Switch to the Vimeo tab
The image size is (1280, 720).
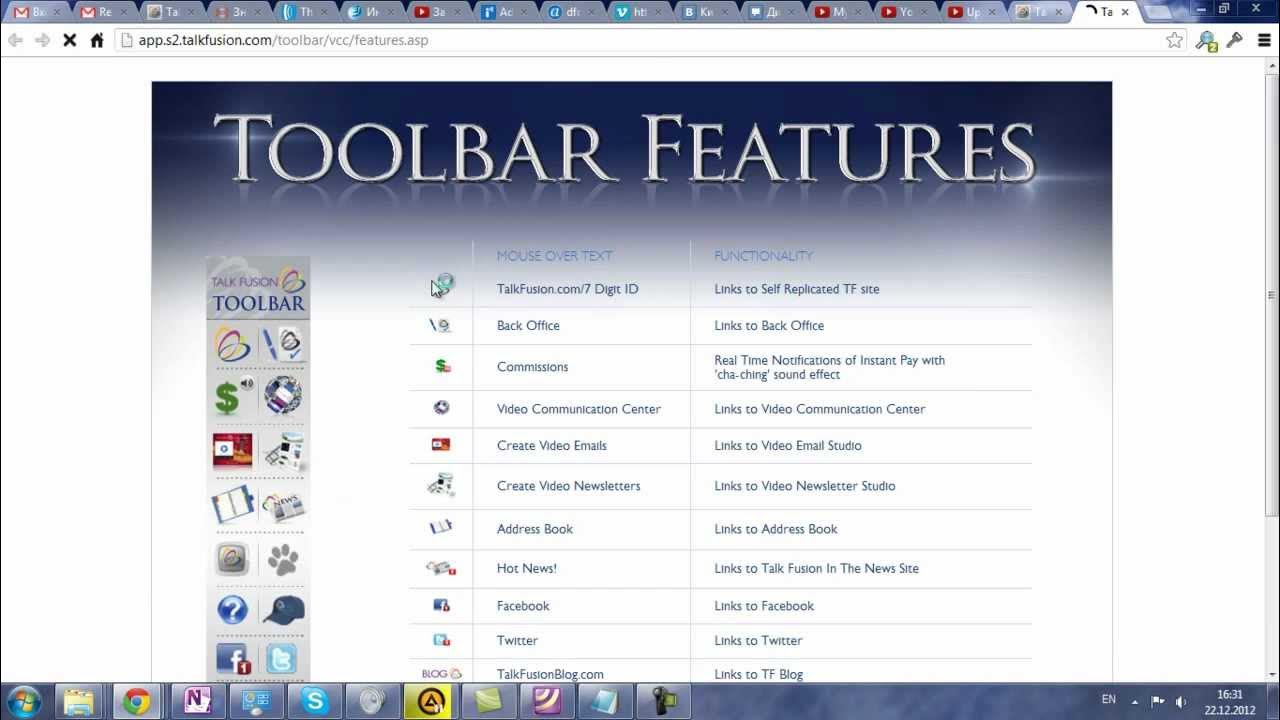(634, 12)
